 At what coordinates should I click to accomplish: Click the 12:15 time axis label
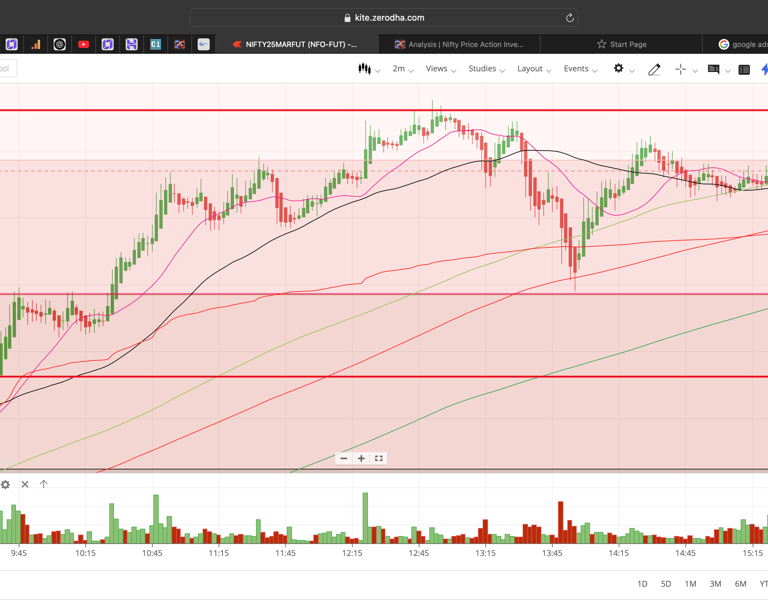click(352, 553)
